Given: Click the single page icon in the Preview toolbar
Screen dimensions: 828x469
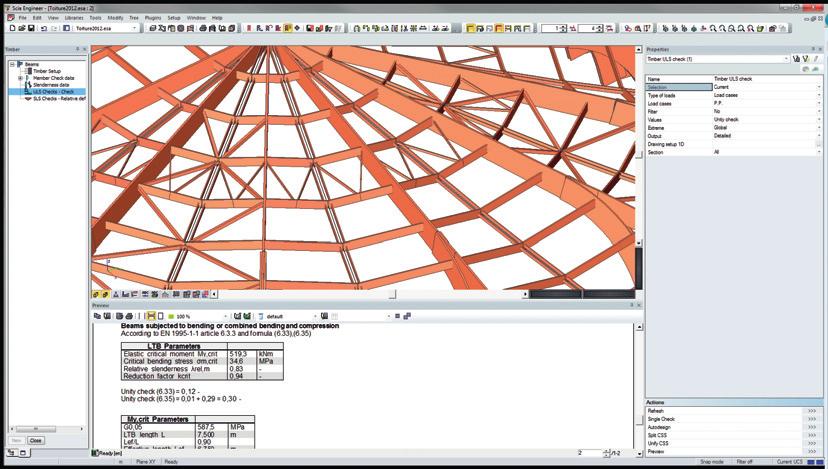Looking at the screenshot, I should pos(161,316).
